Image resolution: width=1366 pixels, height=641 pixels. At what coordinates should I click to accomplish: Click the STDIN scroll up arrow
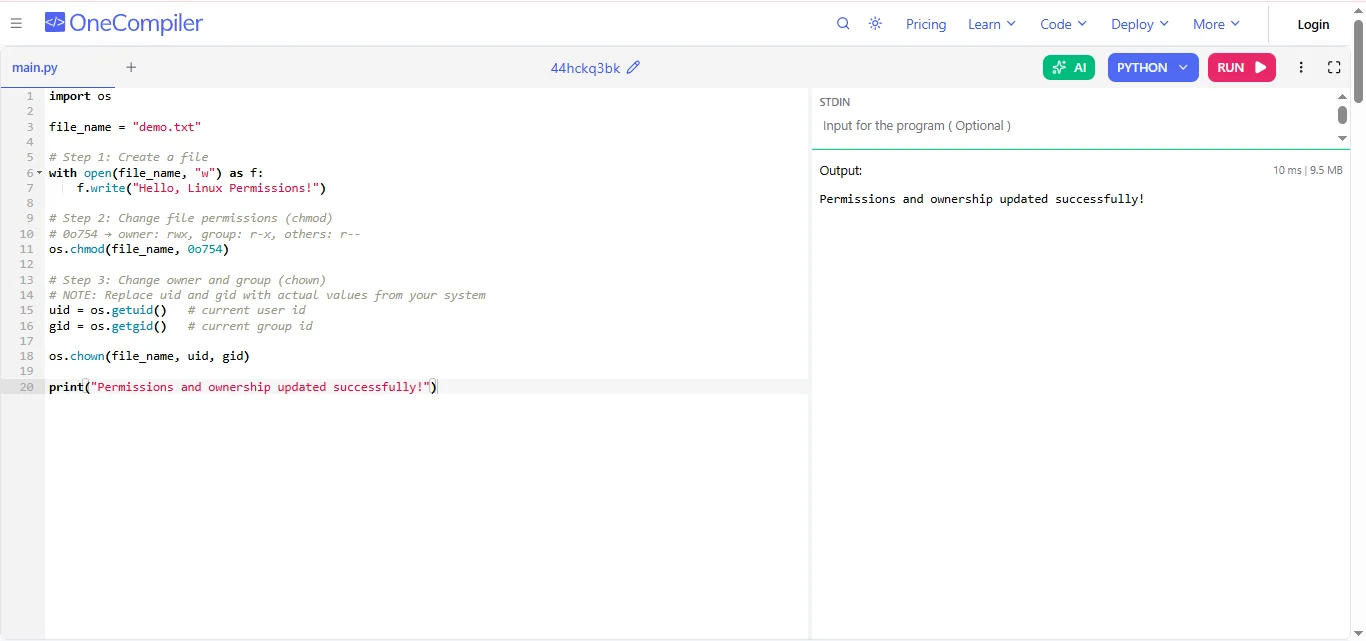tap(1343, 97)
